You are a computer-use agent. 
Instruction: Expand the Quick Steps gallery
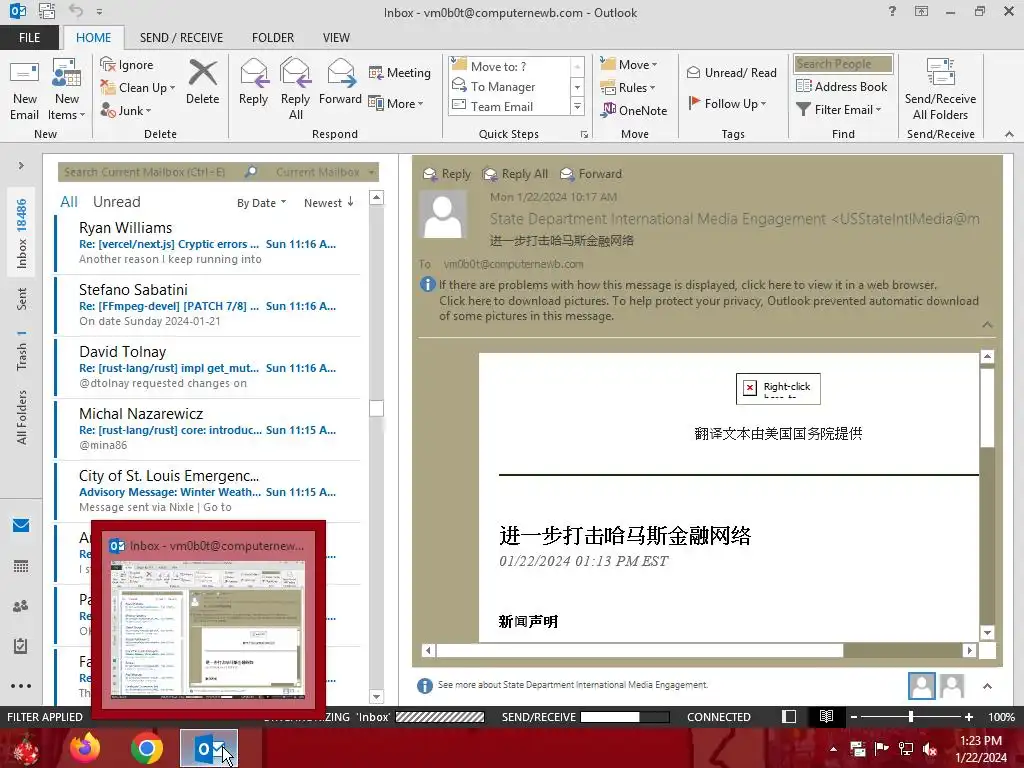tap(577, 106)
